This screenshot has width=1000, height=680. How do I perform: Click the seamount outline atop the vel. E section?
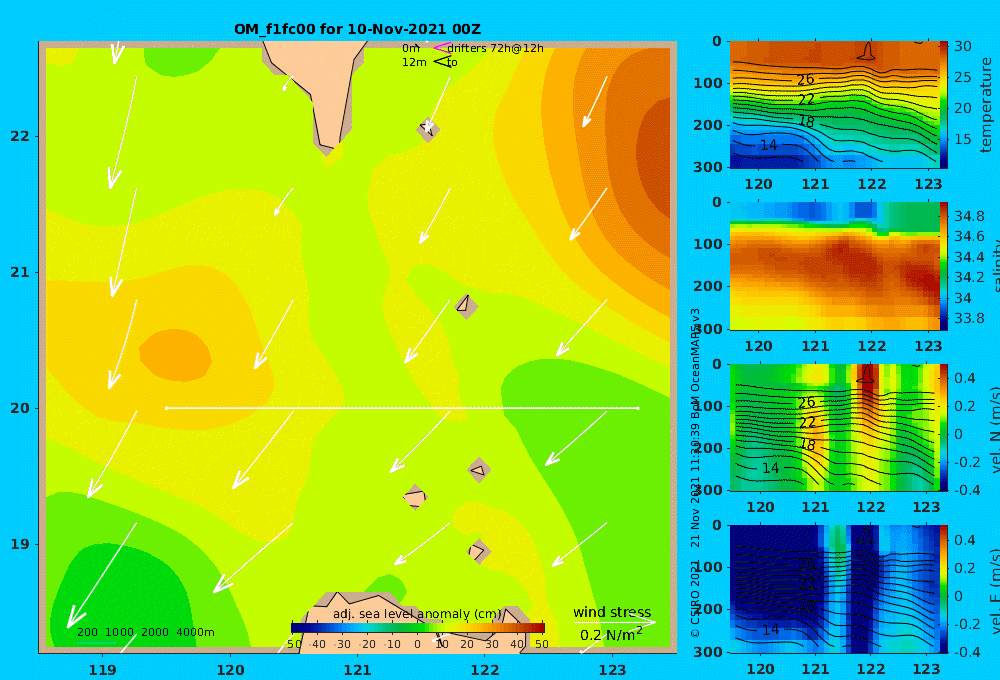click(866, 535)
